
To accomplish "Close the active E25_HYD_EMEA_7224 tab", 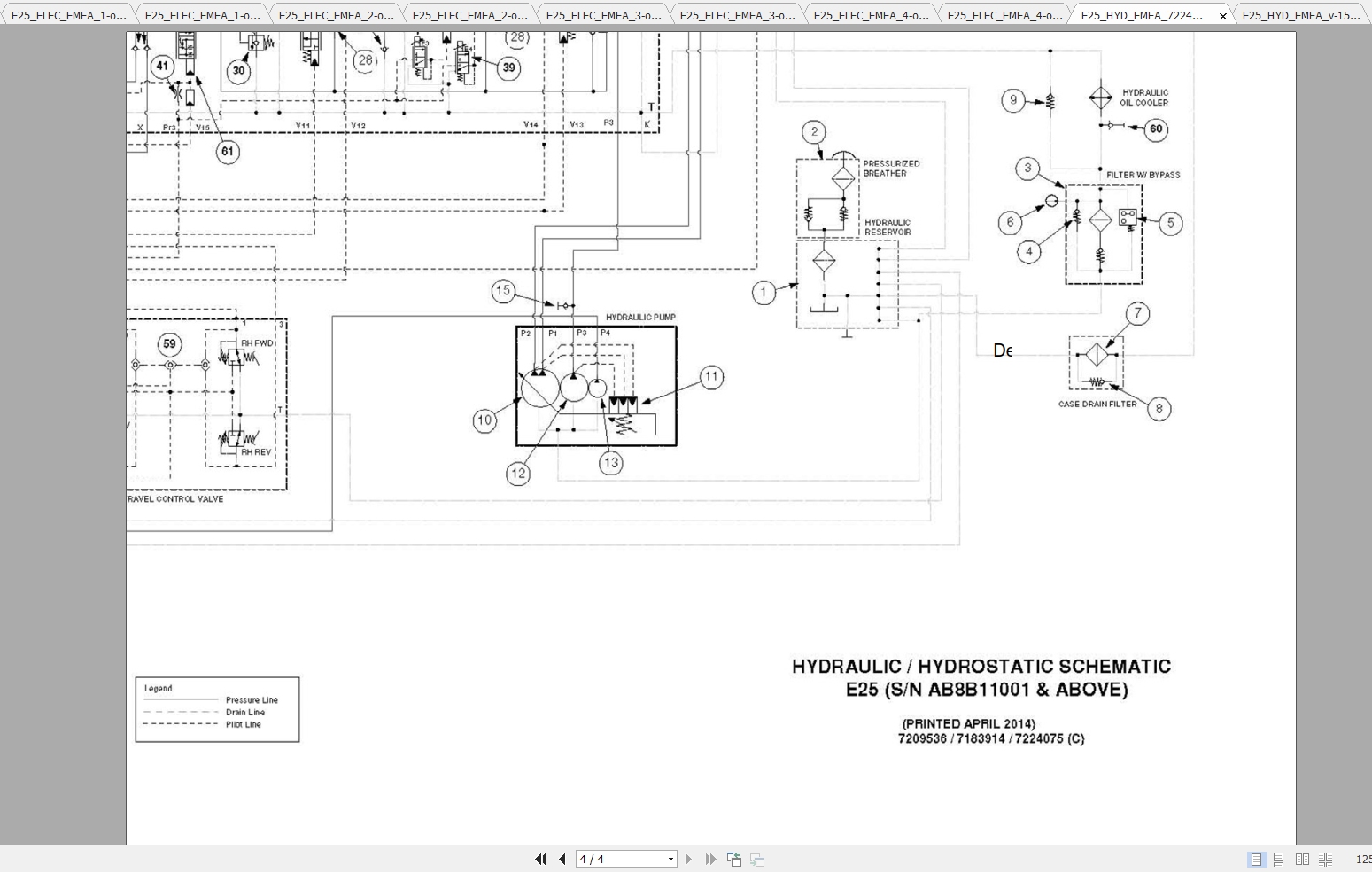I will (1223, 16).
